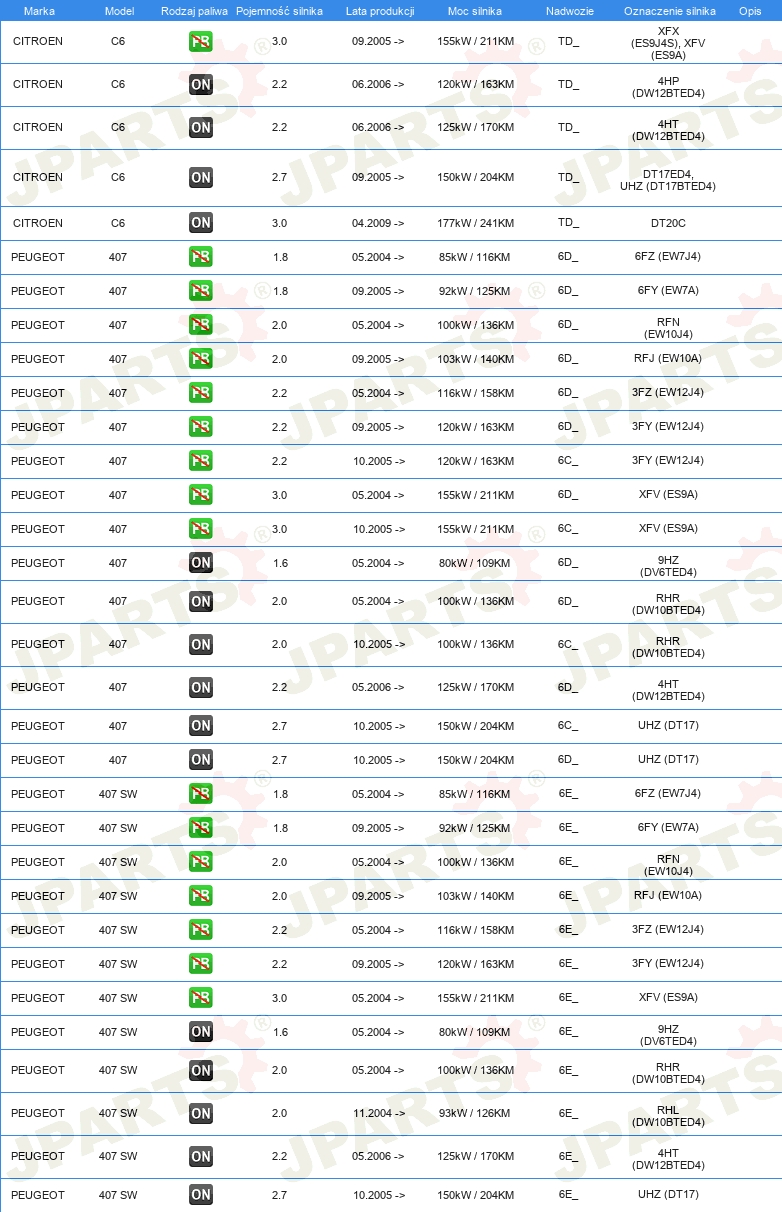
Task: Click the 150kW / 204KM cell in the Citroen C6 row
Action: pos(475,177)
